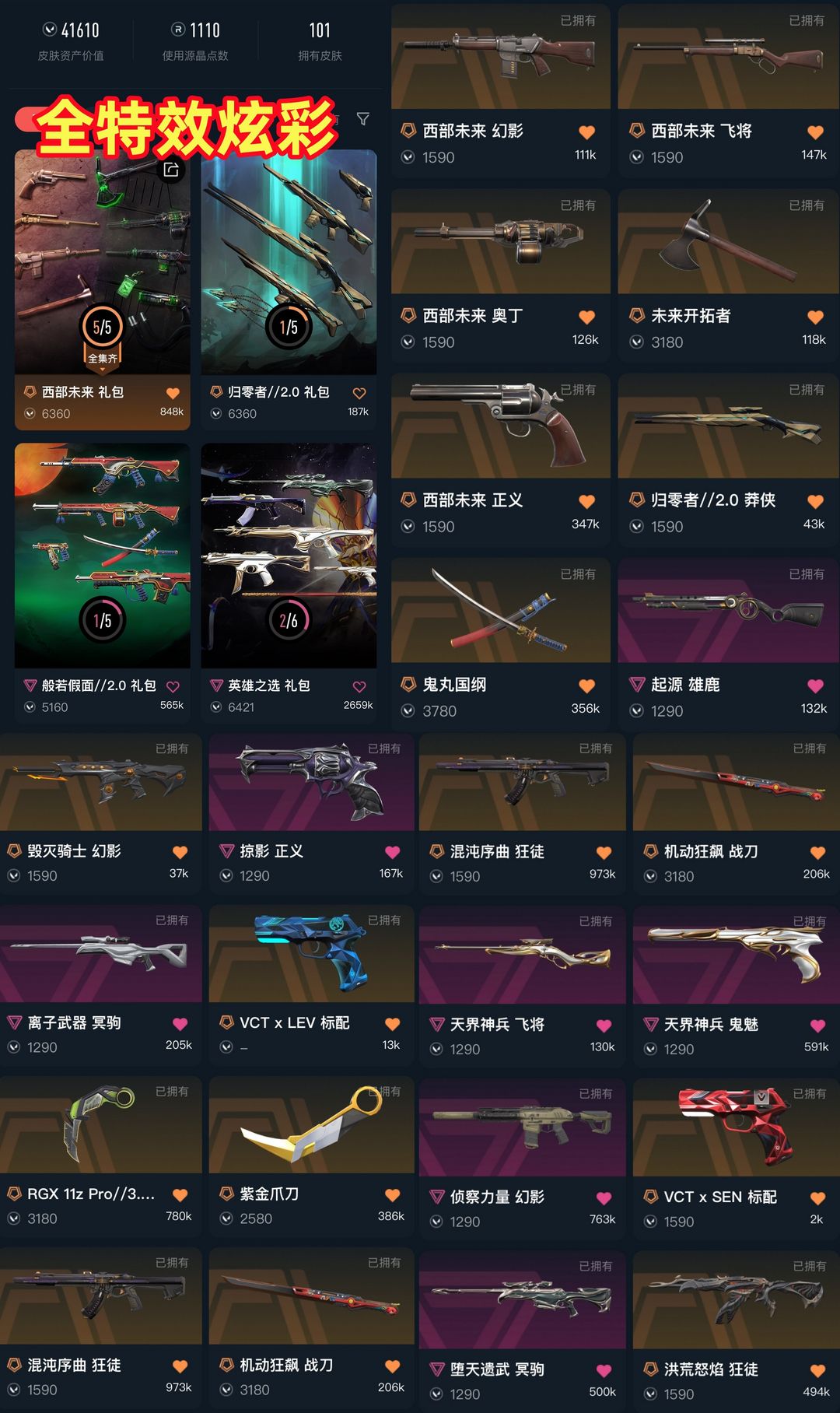Open the filter funnel icon
The image size is (840, 1413).
pos(362,119)
